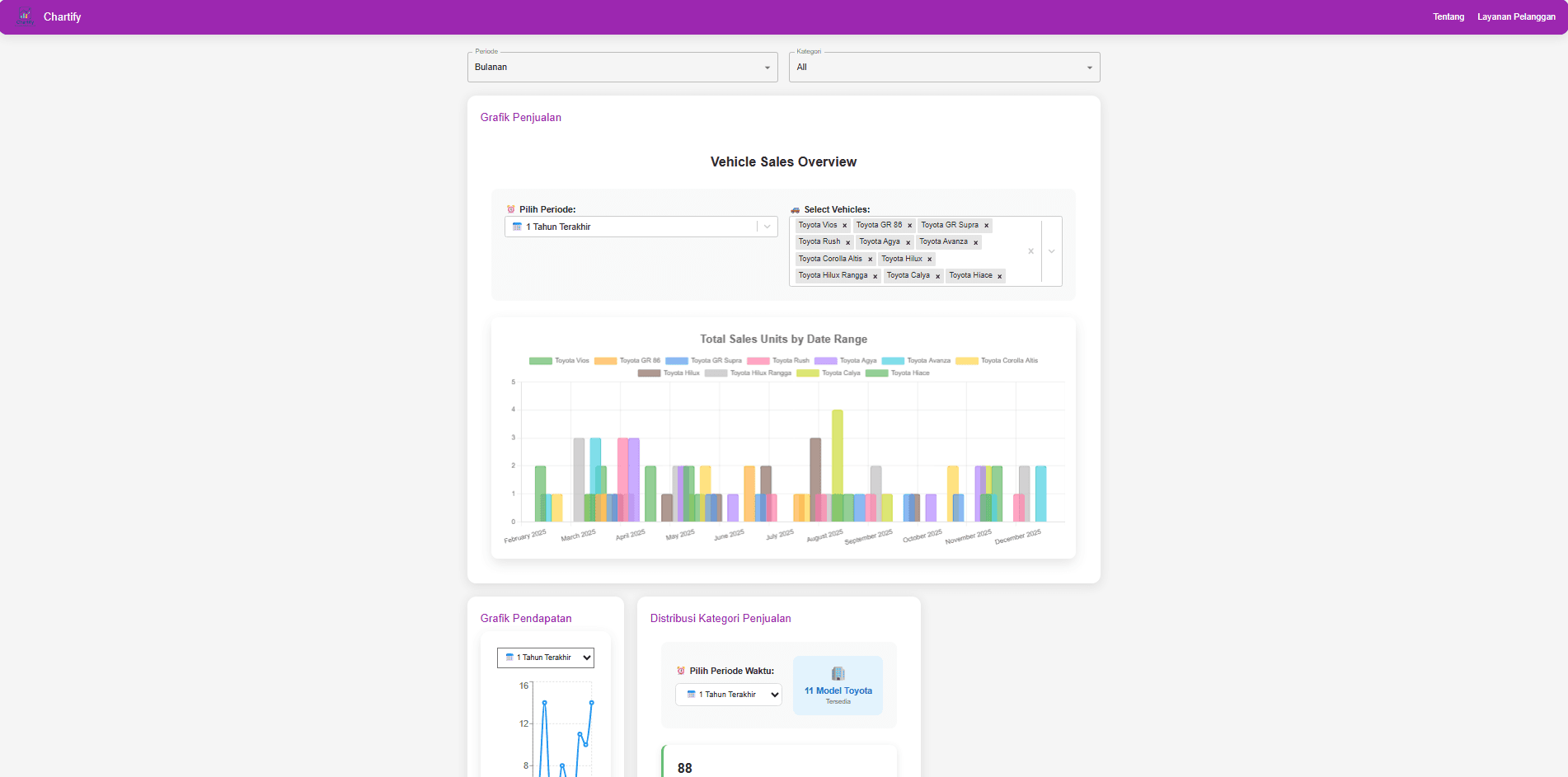Click the 88 total value

684,768
